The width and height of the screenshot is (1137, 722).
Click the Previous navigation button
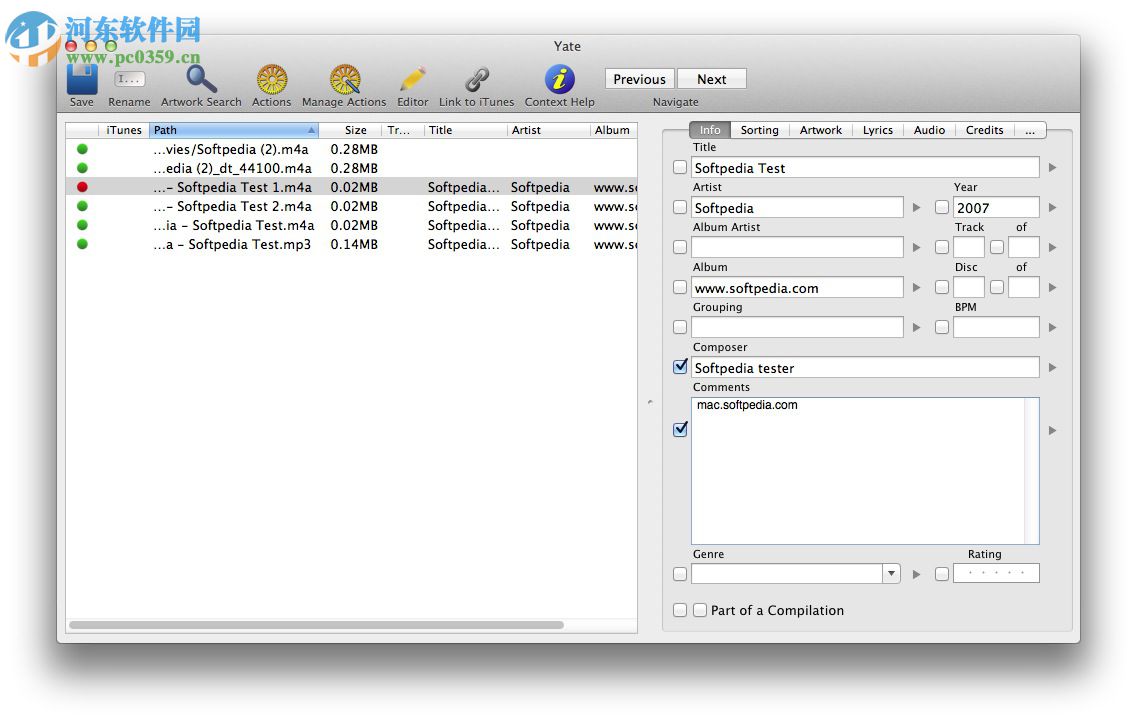click(638, 79)
